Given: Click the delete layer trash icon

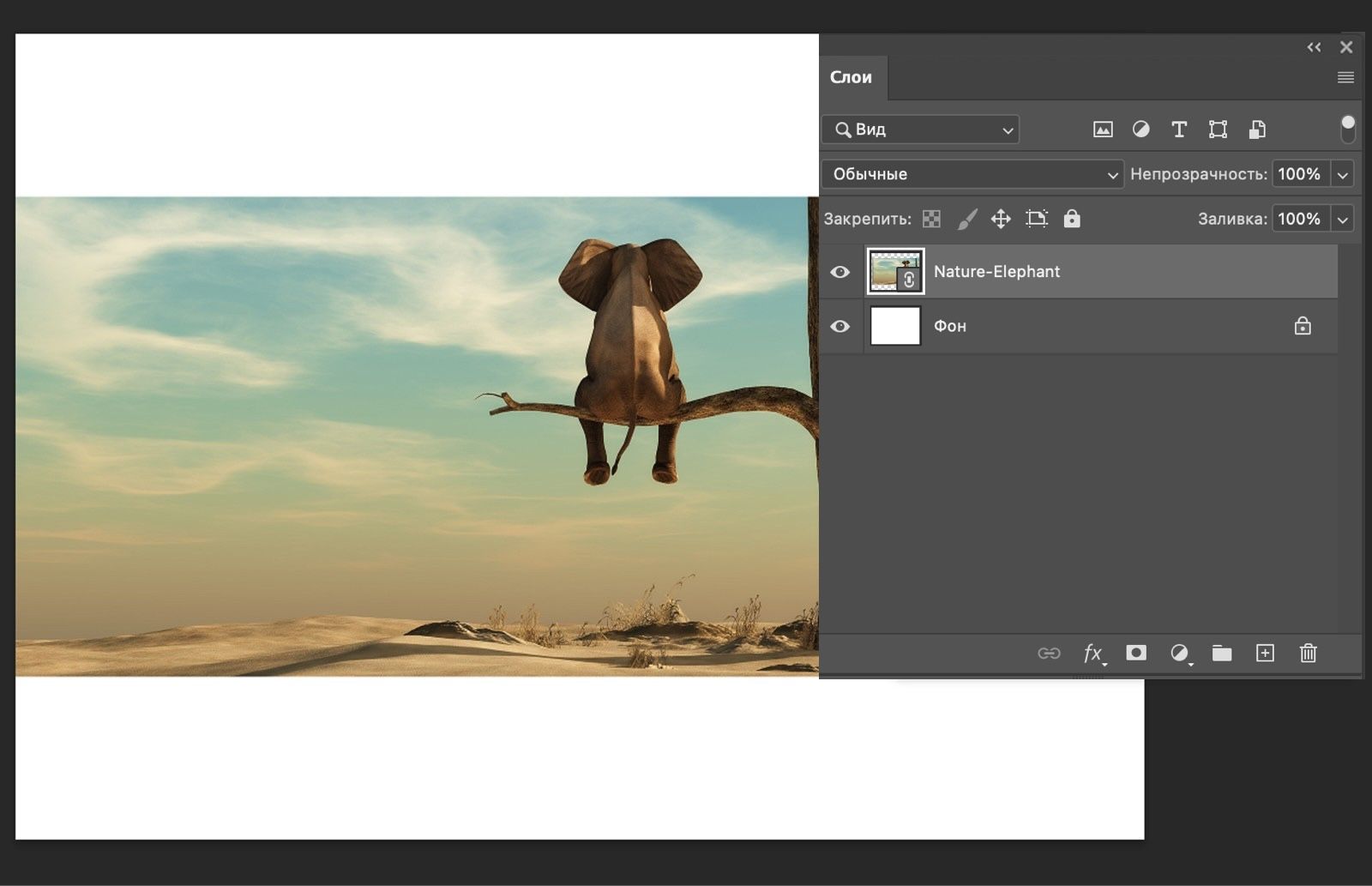Looking at the screenshot, I should point(1308,654).
